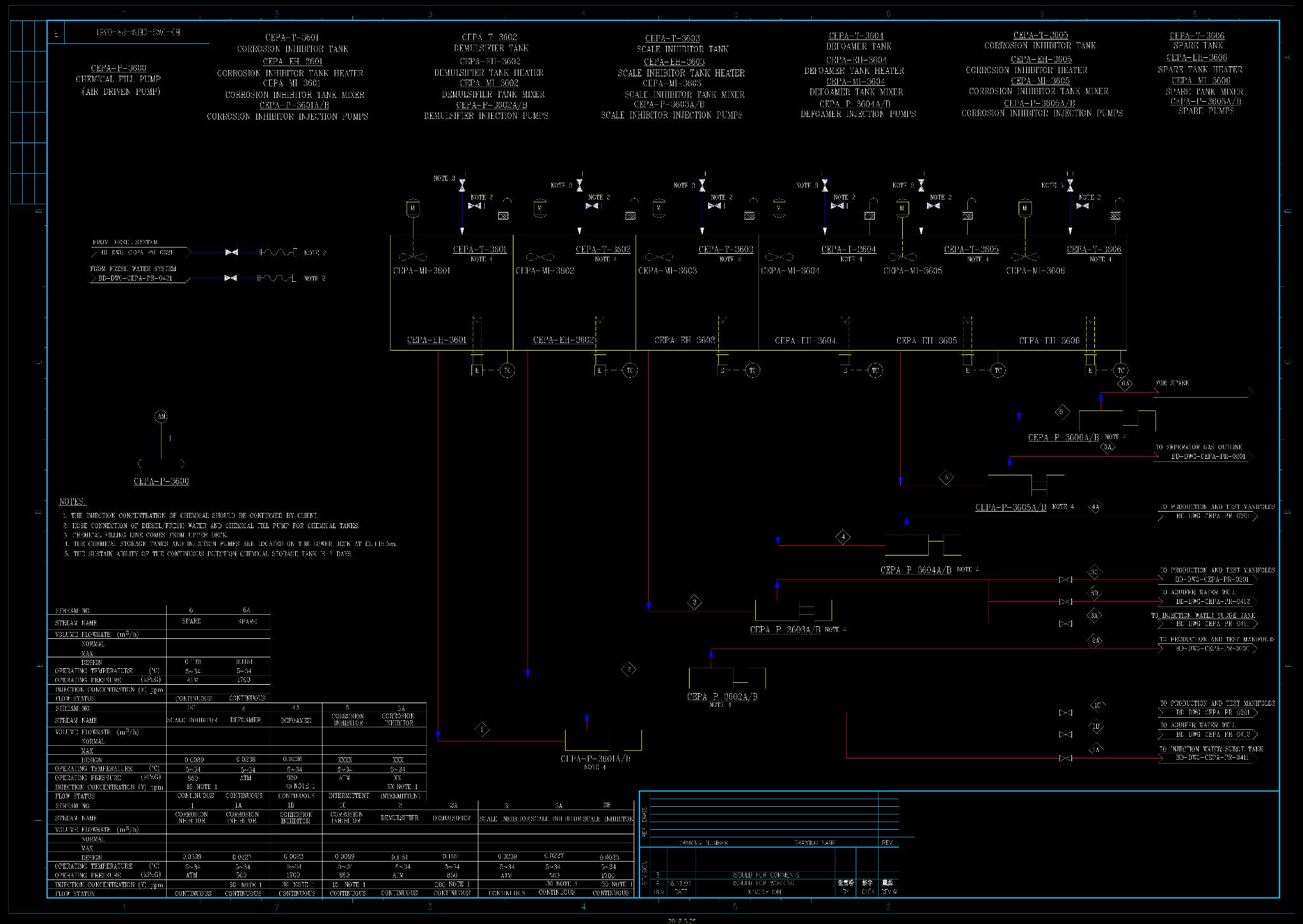
Task: Click note 5 about storage tank sustain ability
Action: pyautogui.click(x=207, y=554)
